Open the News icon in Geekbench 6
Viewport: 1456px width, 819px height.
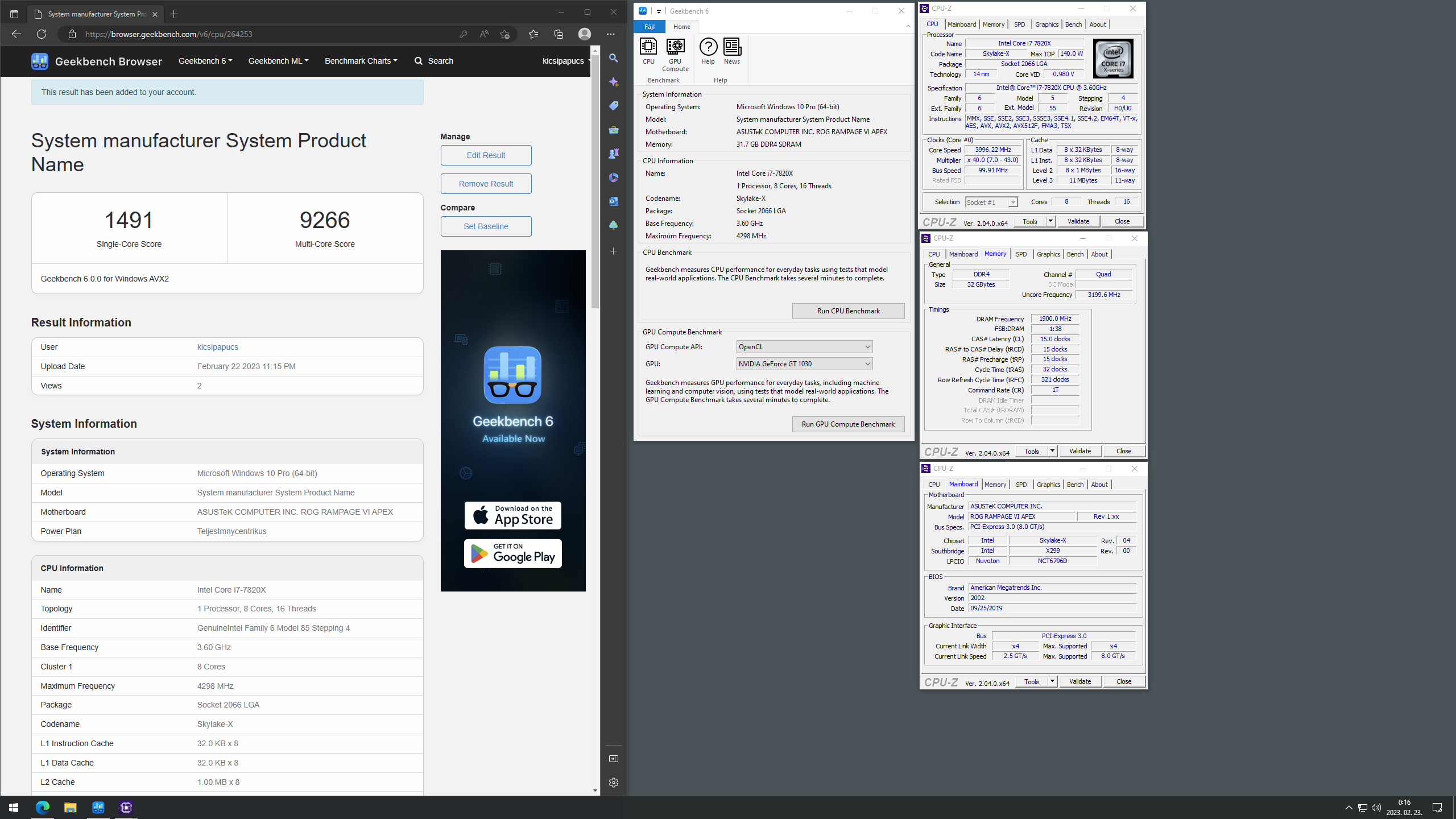click(x=732, y=51)
